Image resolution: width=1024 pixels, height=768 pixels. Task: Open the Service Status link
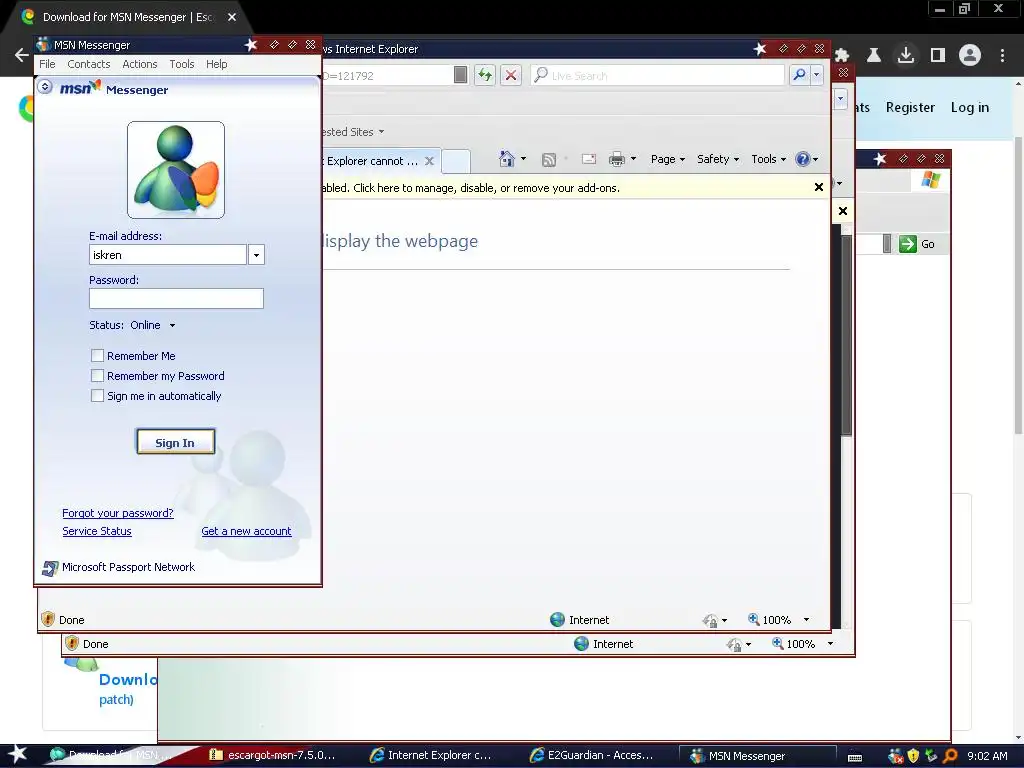97,531
